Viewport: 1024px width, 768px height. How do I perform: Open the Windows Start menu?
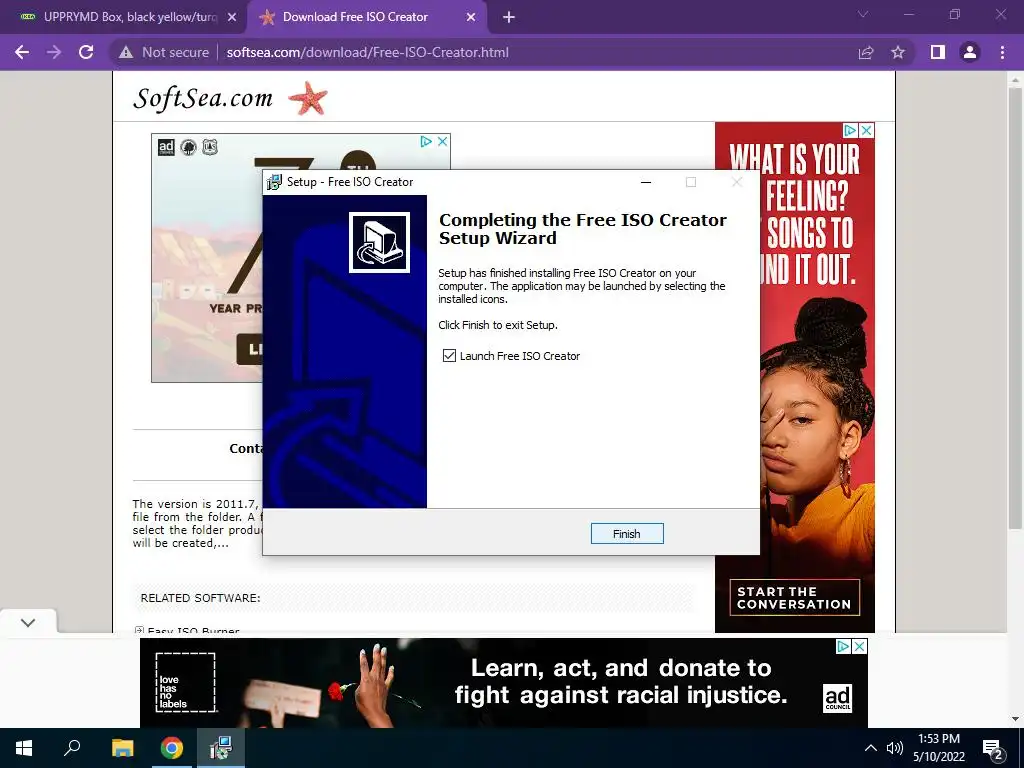pyautogui.click(x=24, y=748)
